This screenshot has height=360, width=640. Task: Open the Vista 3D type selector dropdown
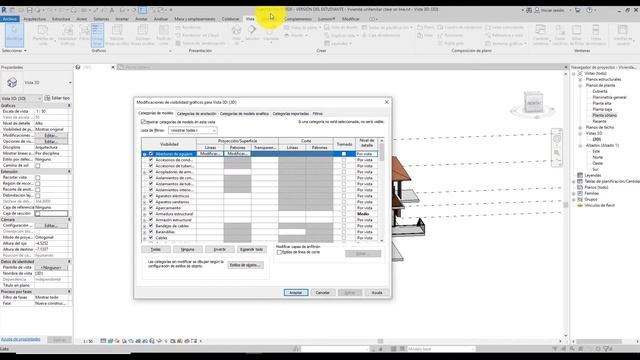tap(70, 82)
